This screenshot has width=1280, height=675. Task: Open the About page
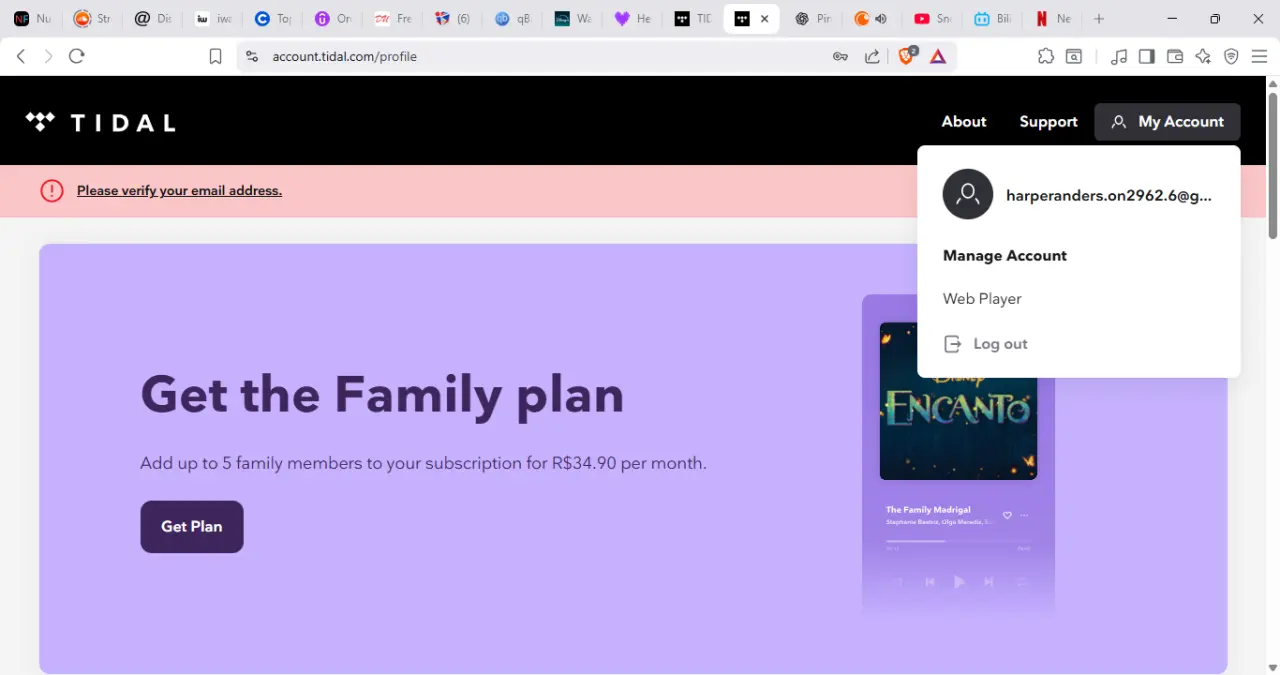pyautogui.click(x=964, y=122)
